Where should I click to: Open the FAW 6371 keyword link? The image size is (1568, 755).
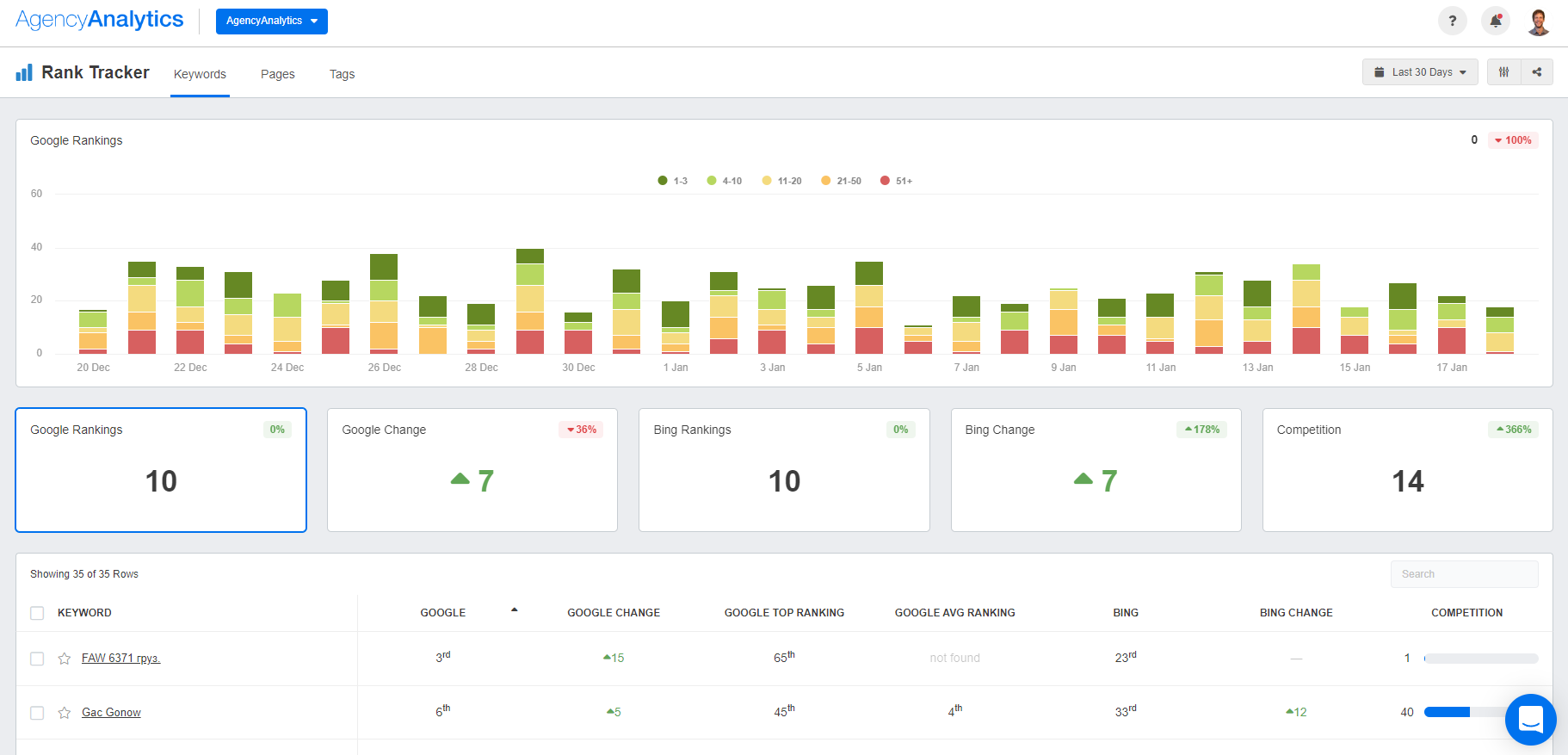[120, 659]
